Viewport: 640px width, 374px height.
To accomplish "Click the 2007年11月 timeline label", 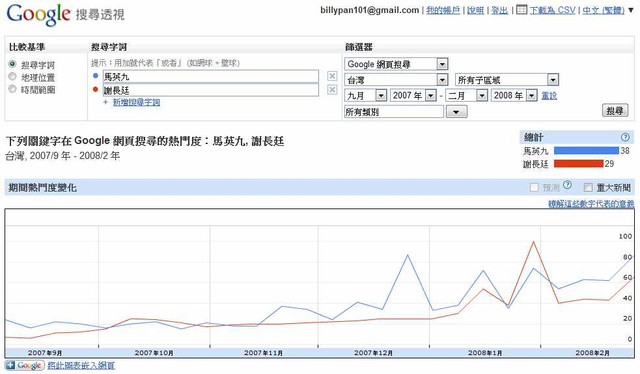I will coord(263,353).
